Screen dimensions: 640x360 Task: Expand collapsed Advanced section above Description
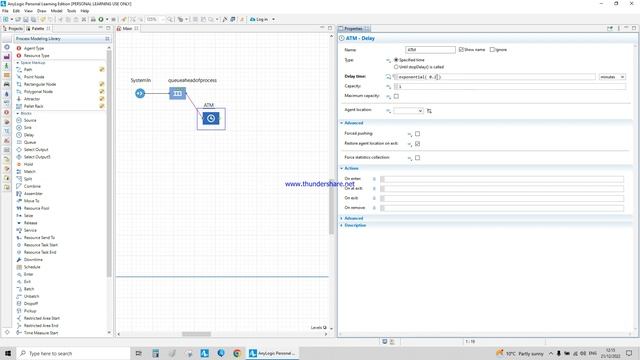pos(342,218)
